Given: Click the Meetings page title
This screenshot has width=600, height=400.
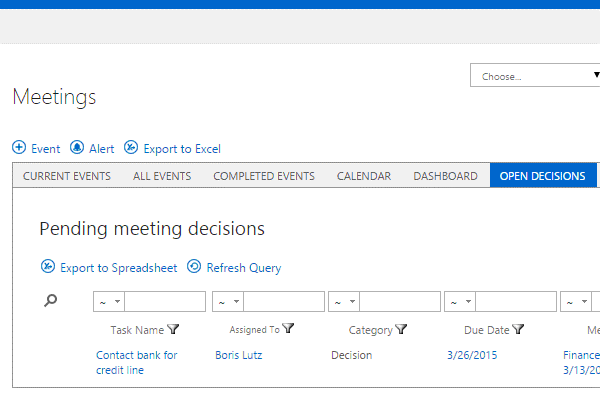Looking at the screenshot, I should 54,97.
